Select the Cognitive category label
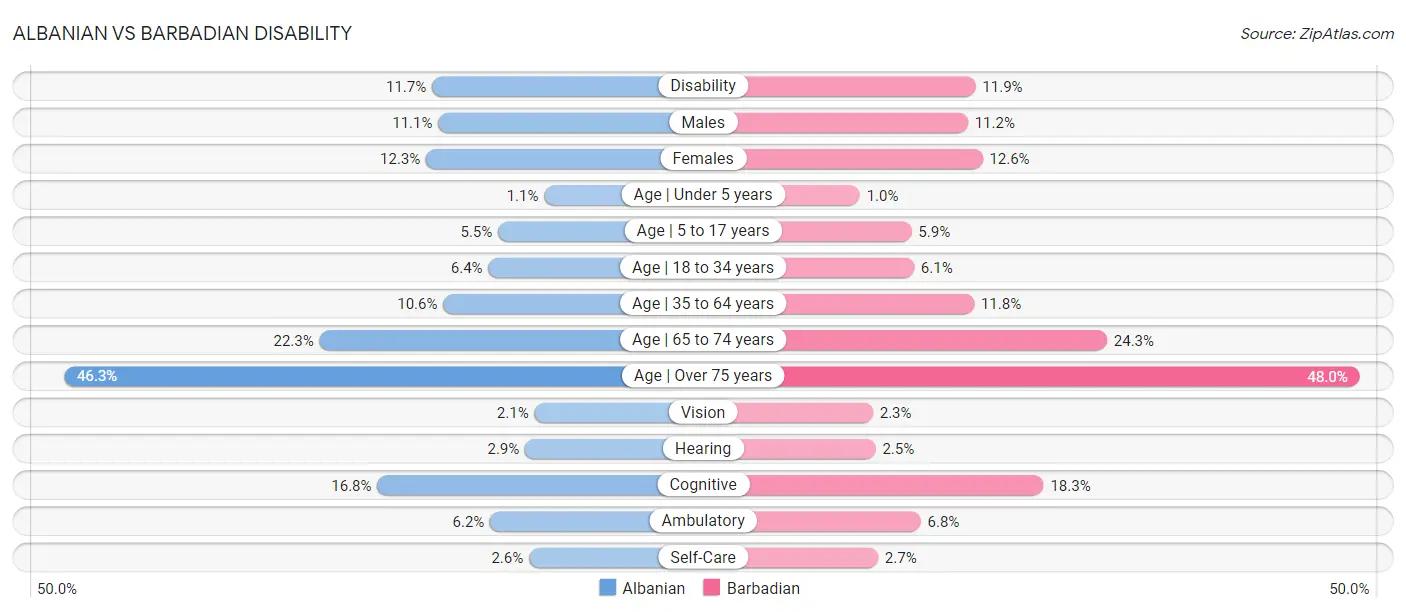 click(x=703, y=485)
